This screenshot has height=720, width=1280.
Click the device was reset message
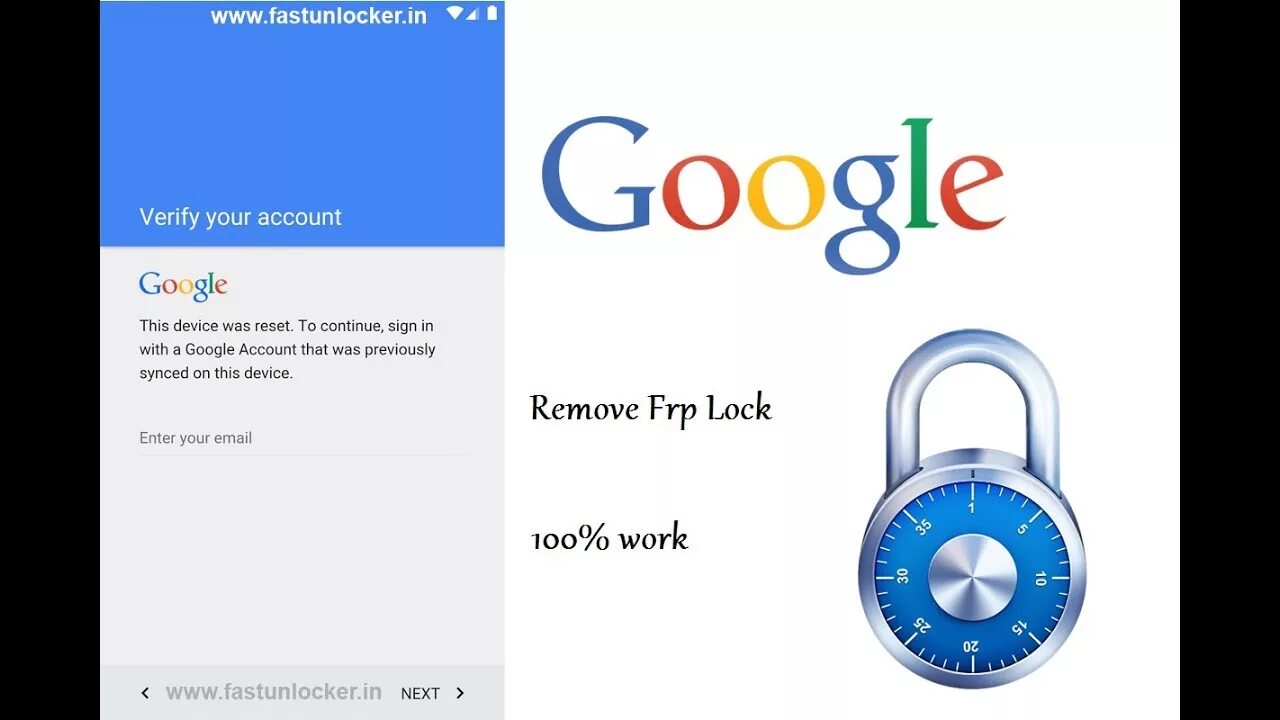pyautogui.click(x=287, y=349)
